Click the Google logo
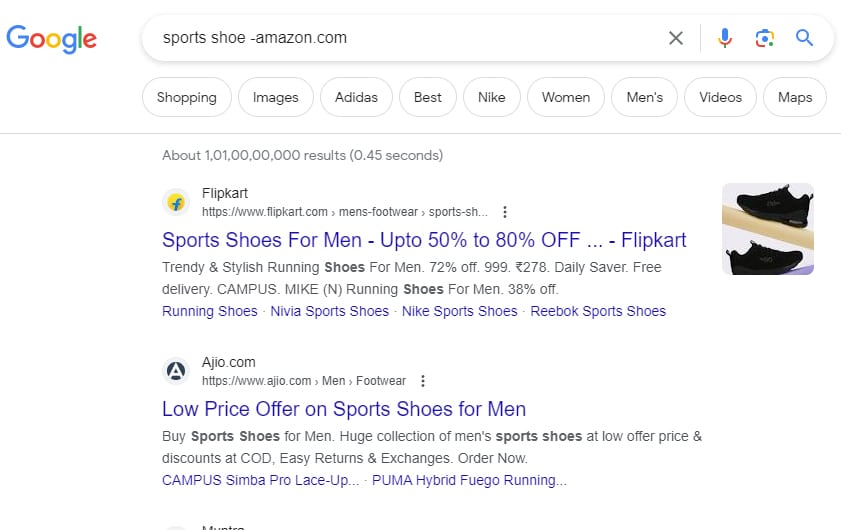This screenshot has width=841, height=530. point(51,39)
